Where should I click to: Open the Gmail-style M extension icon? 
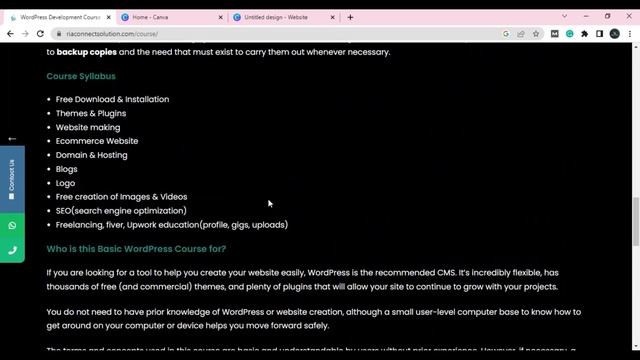[x=555, y=34]
